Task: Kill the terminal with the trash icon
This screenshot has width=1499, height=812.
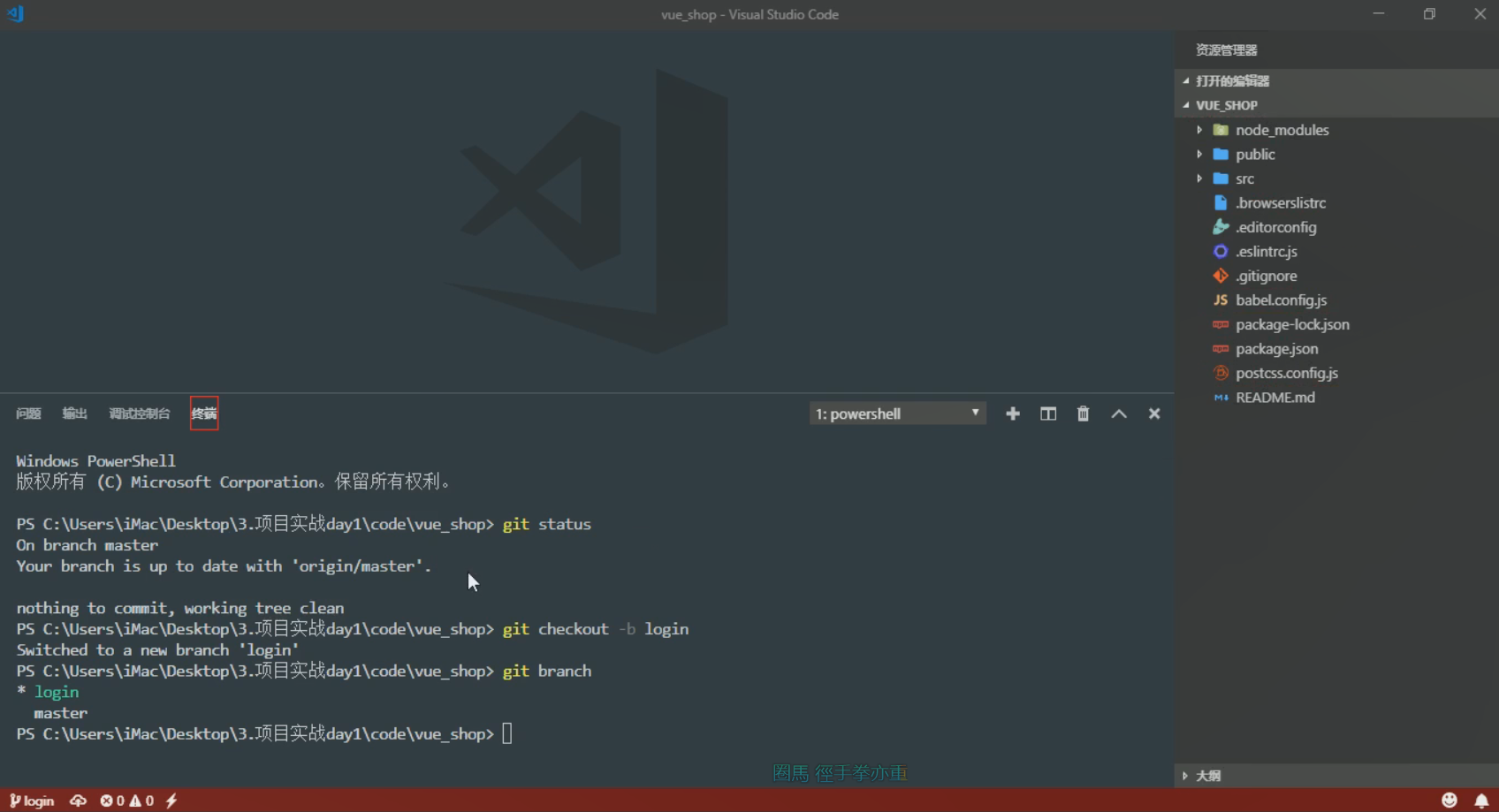Action: [x=1083, y=414]
